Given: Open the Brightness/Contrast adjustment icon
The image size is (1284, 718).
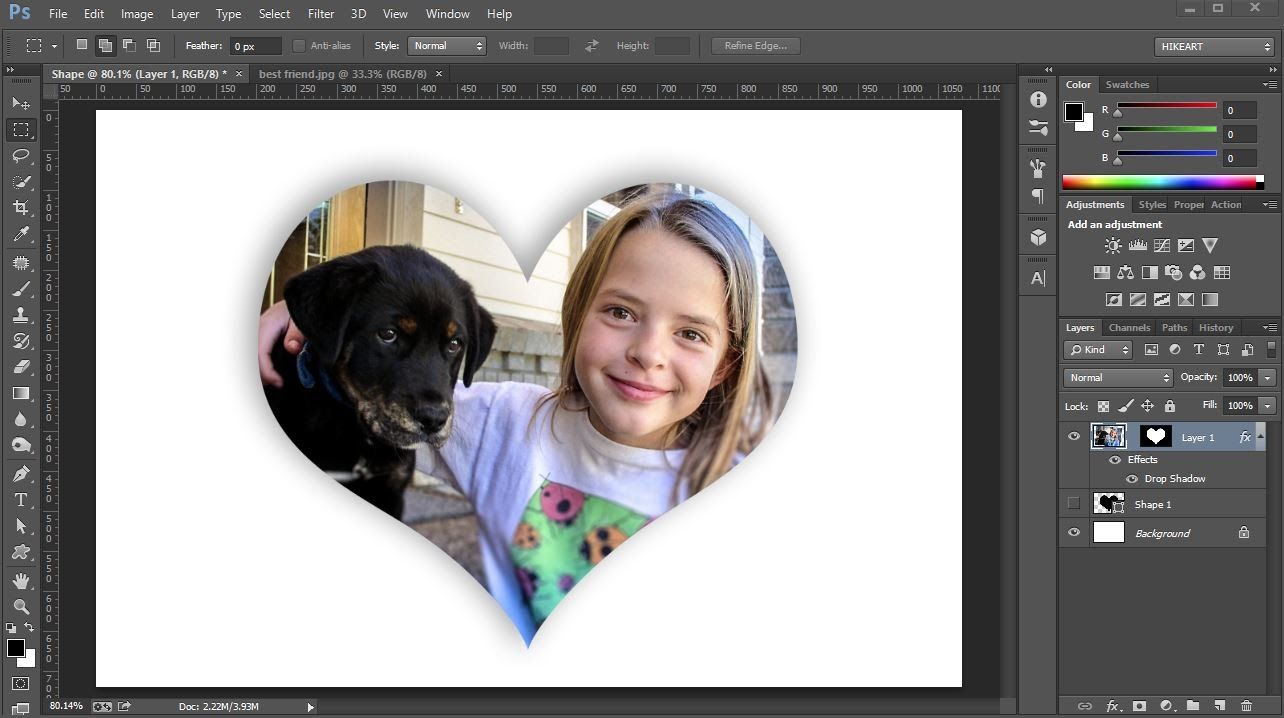Looking at the screenshot, I should pyautogui.click(x=1113, y=245).
